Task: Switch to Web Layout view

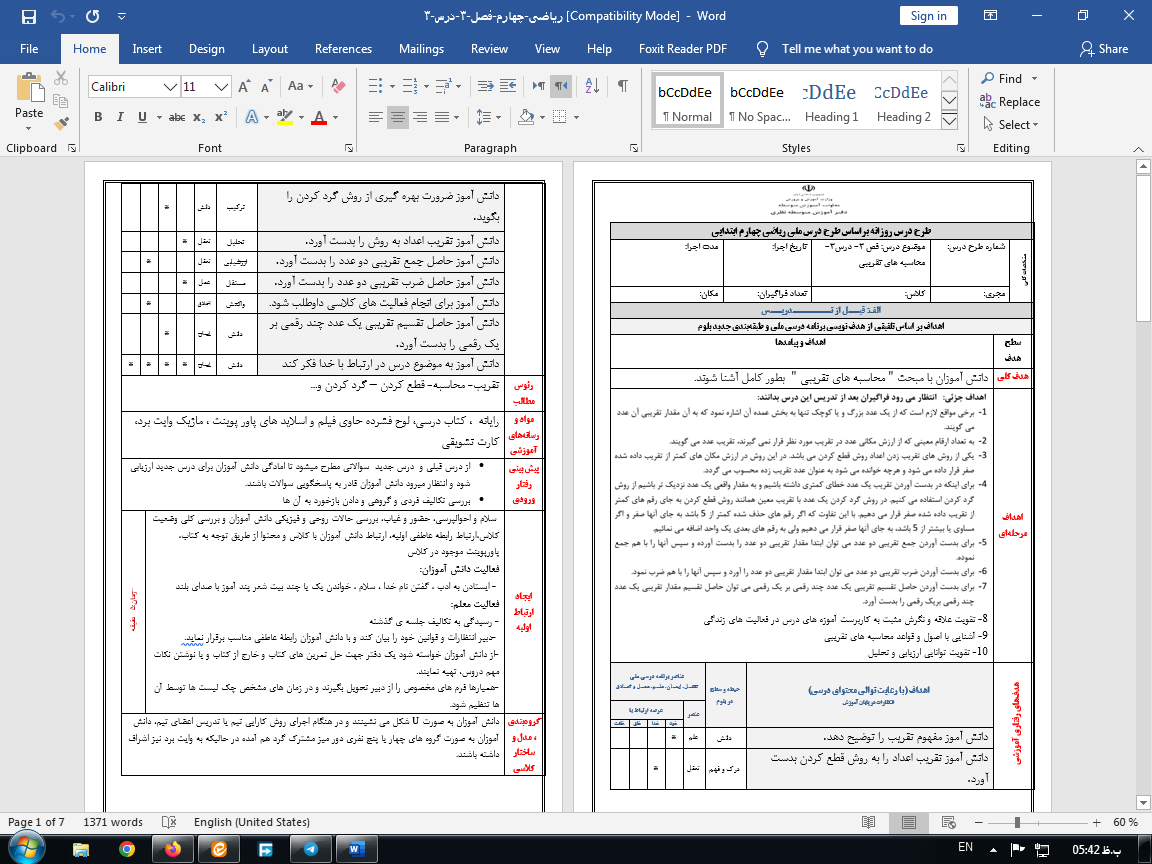Action: point(948,822)
